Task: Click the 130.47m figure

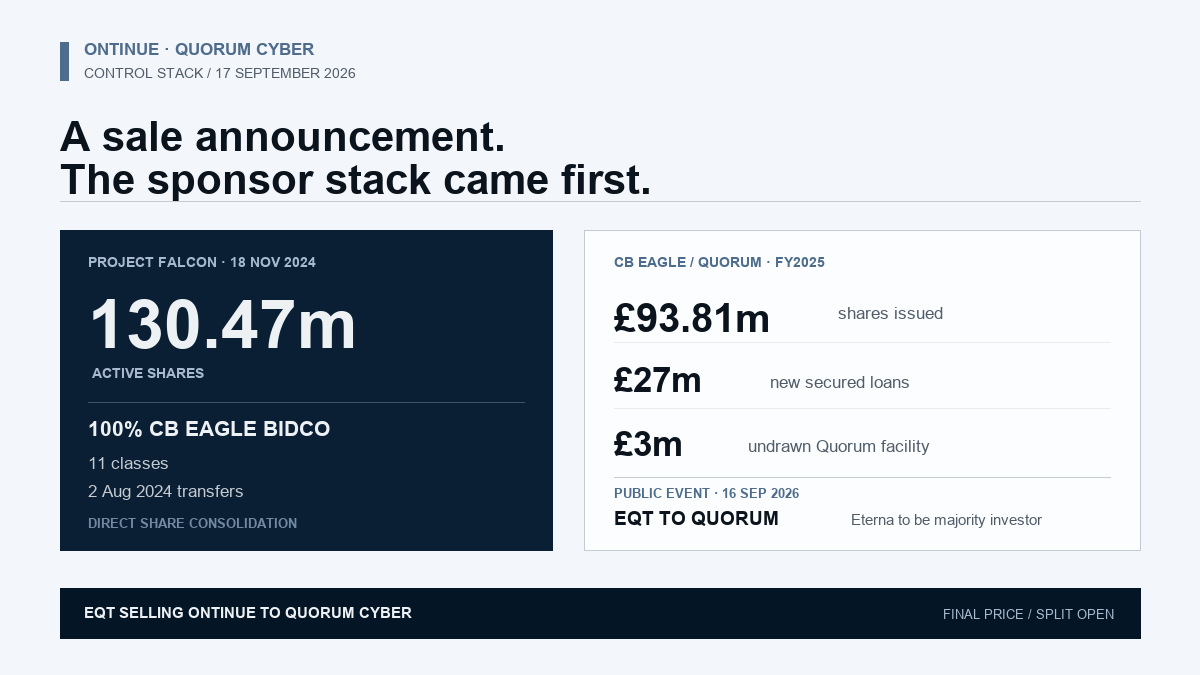Action: (223, 325)
